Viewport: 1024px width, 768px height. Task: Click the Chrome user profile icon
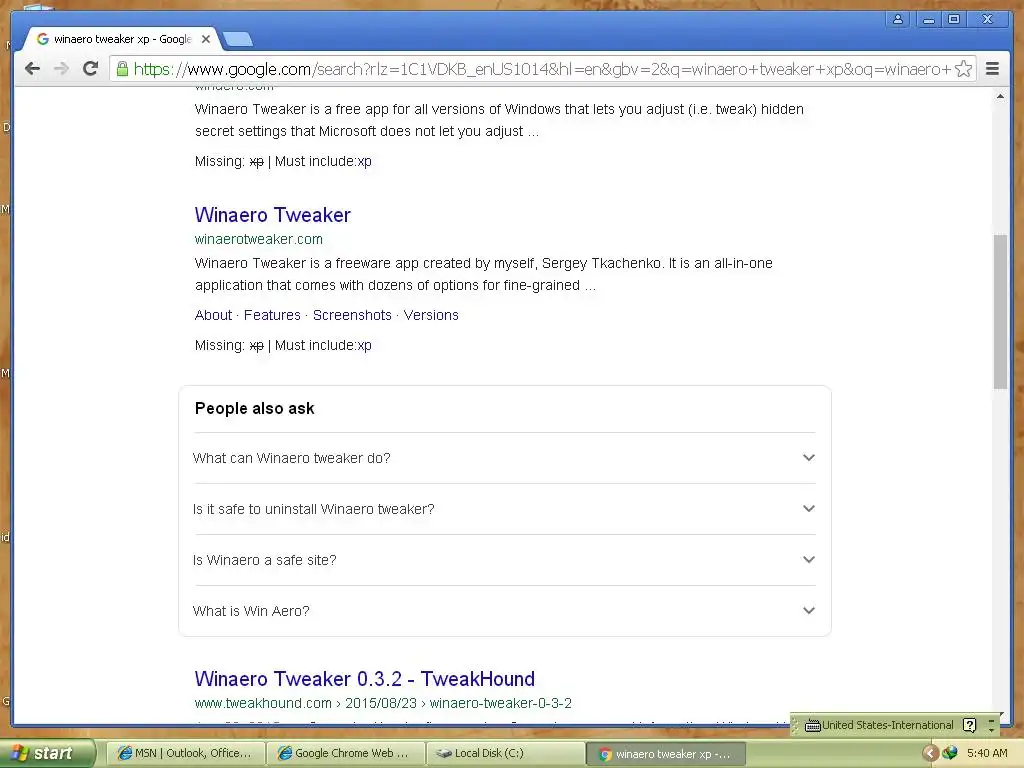click(x=898, y=19)
